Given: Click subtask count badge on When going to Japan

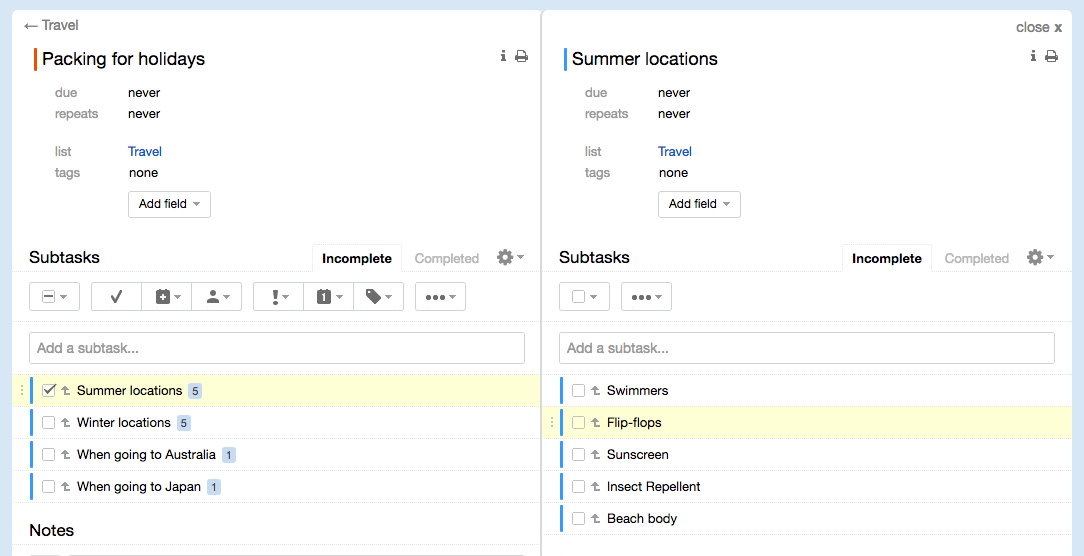Looking at the screenshot, I should [214, 487].
